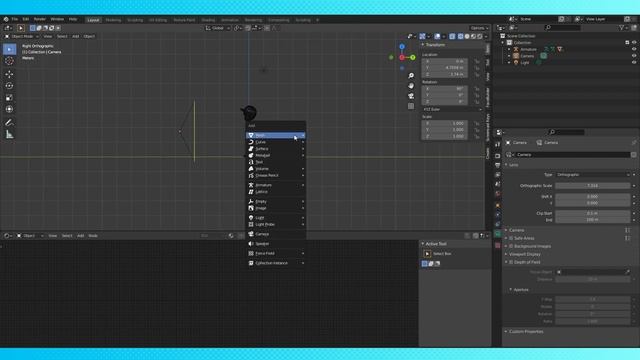This screenshot has width=640, height=360.
Task: Click the Armature object icon in outliner
Action: pos(516,49)
